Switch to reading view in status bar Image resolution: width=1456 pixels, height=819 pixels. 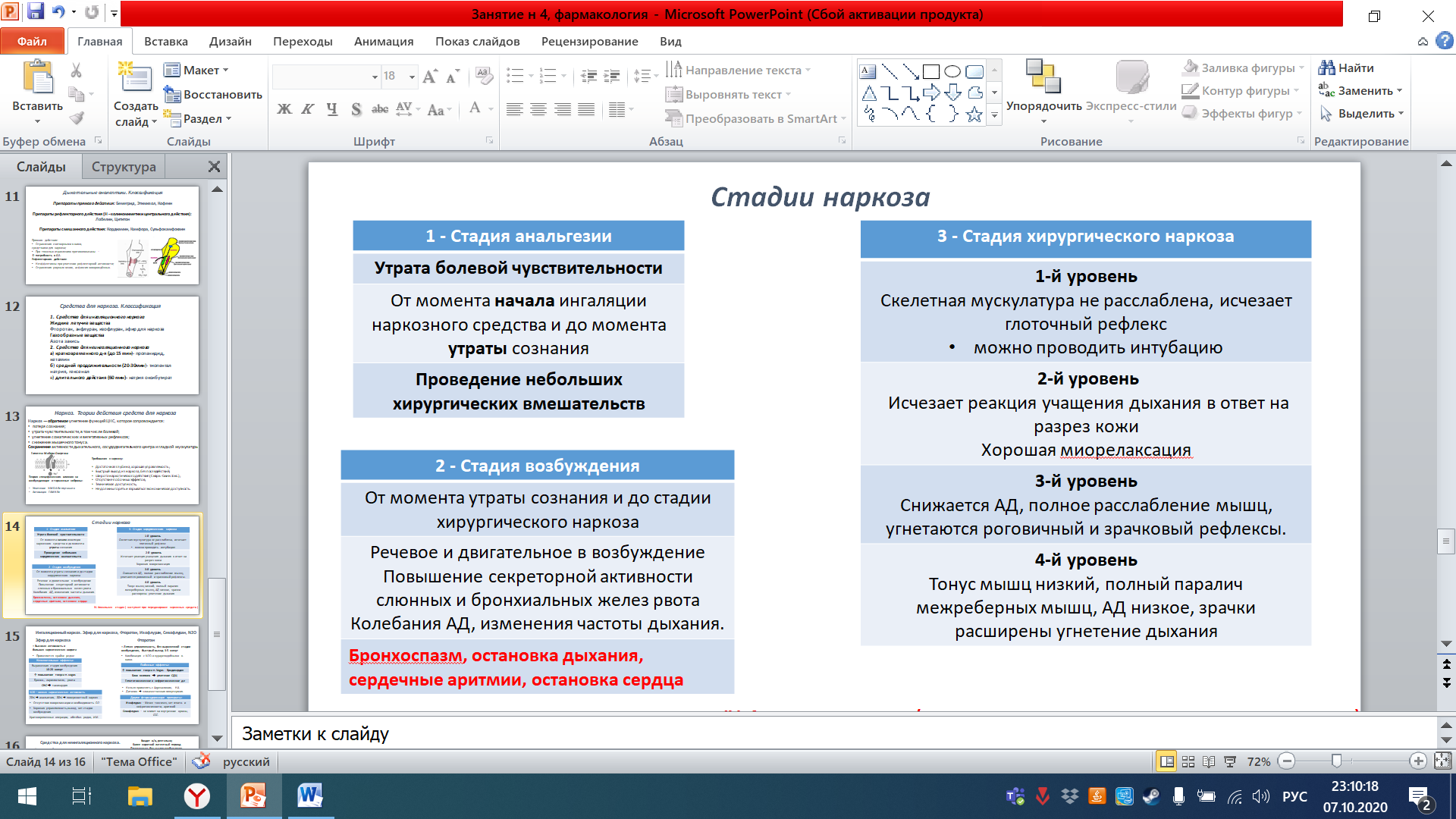tap(1209, 761)
